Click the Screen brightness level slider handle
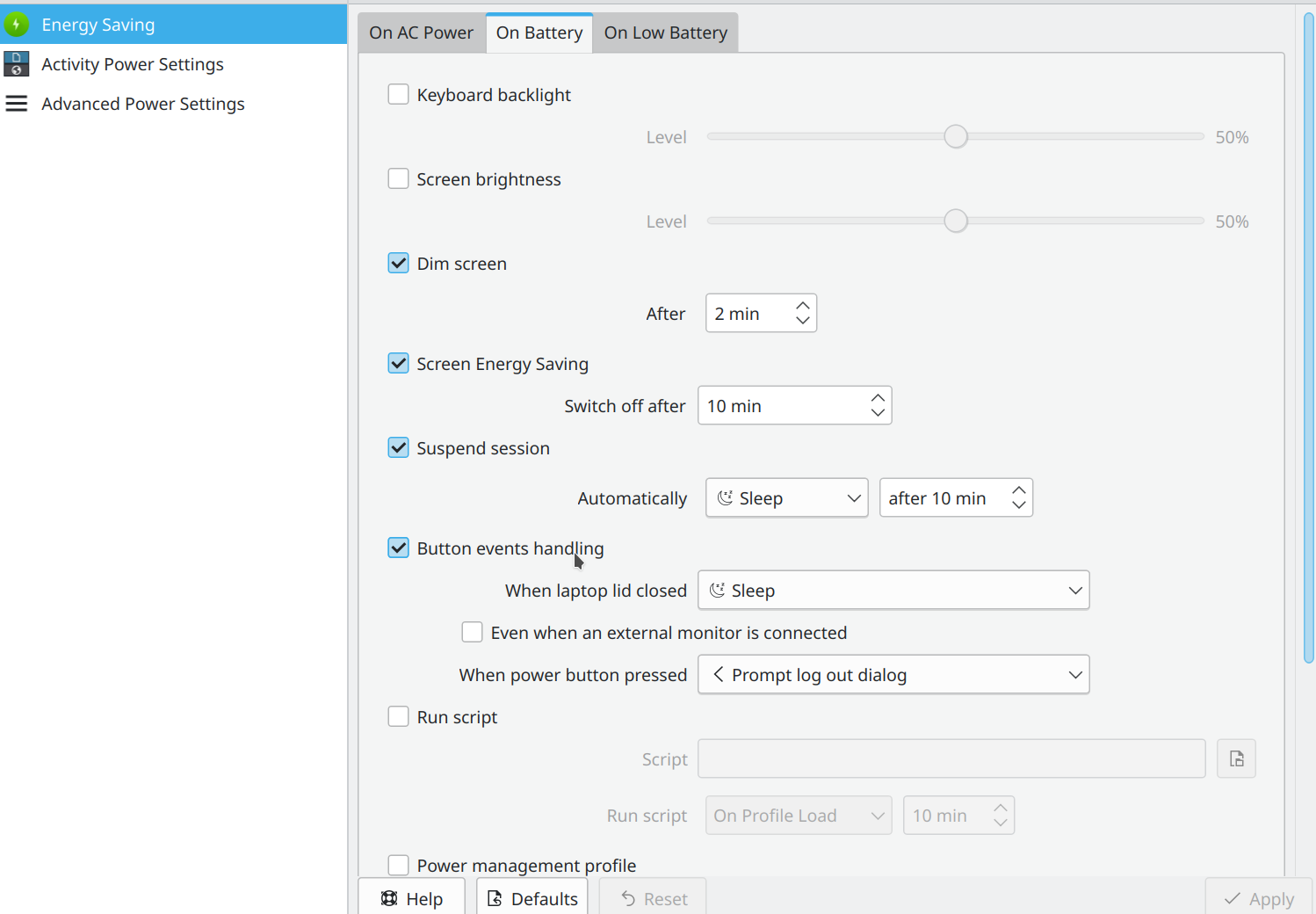The height and width of the screenshot is (914, 1316). click(956, 221)
